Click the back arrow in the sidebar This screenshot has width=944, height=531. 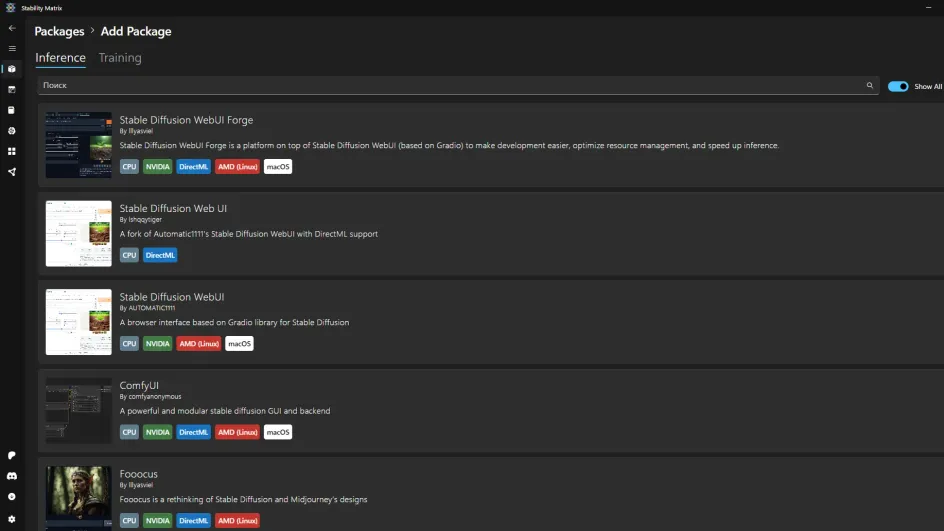(x=12, y=28)
